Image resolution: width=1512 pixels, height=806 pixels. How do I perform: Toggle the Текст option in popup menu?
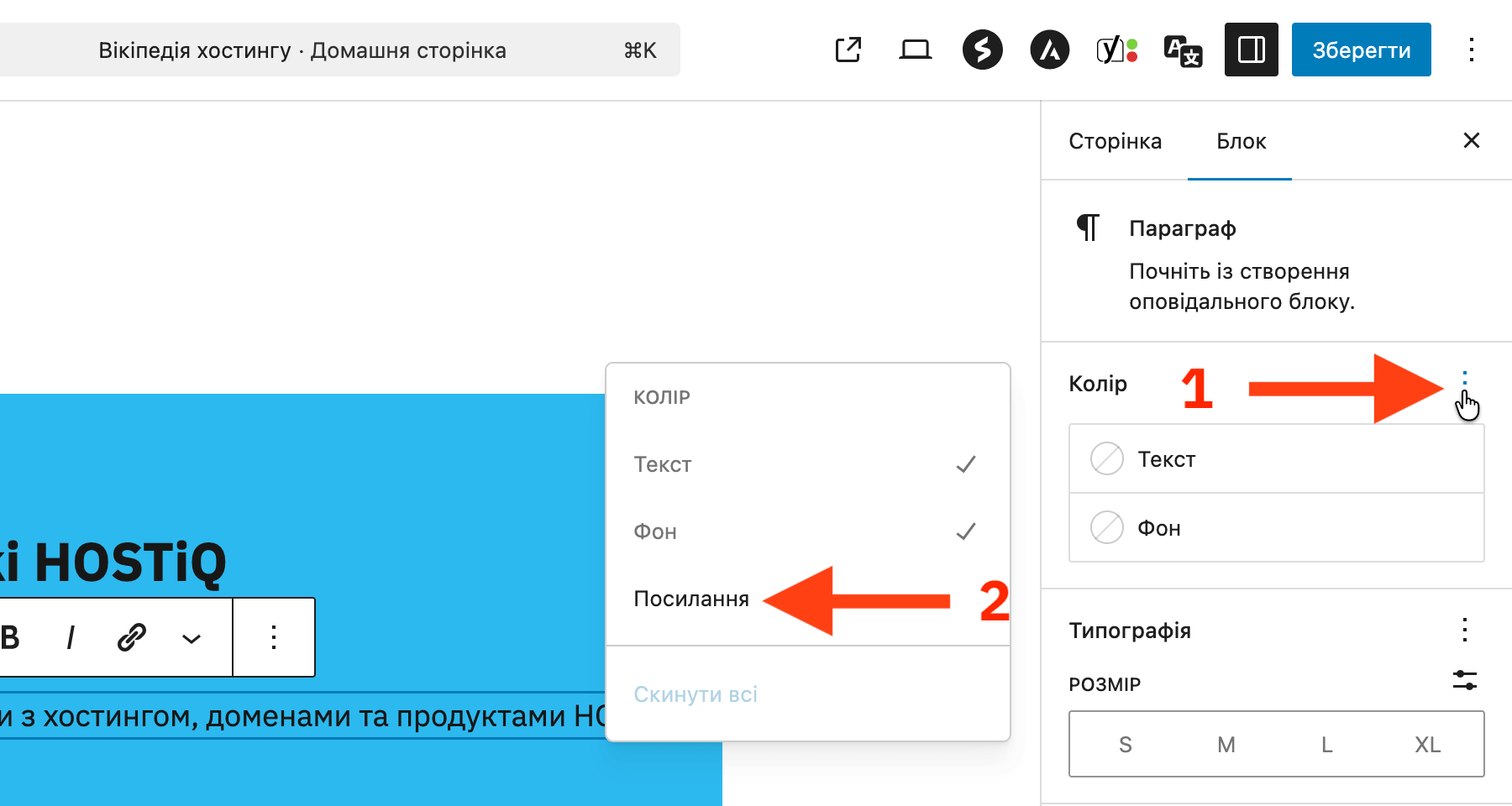[x=807, y=464]
